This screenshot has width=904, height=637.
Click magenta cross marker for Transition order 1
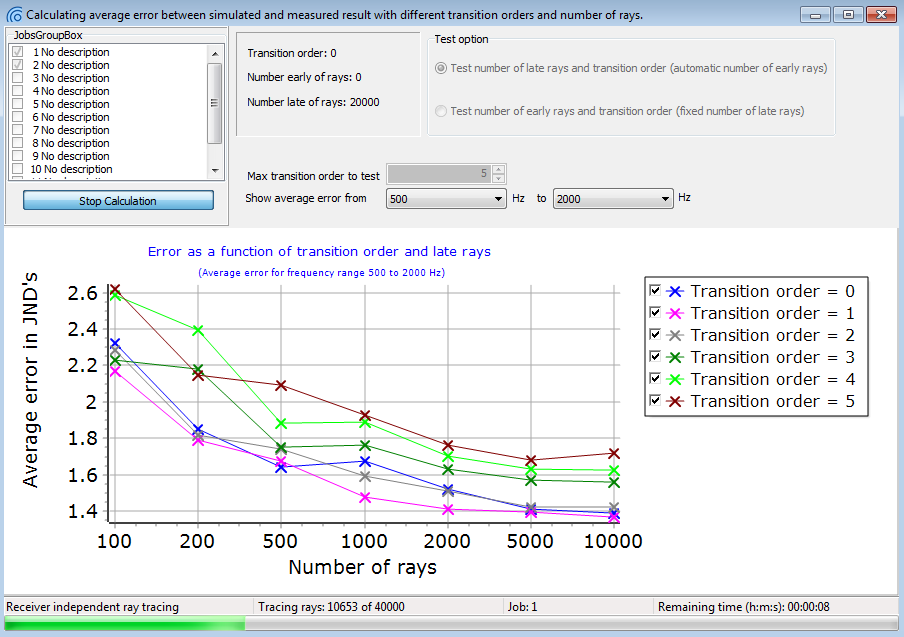pos(675,313)
